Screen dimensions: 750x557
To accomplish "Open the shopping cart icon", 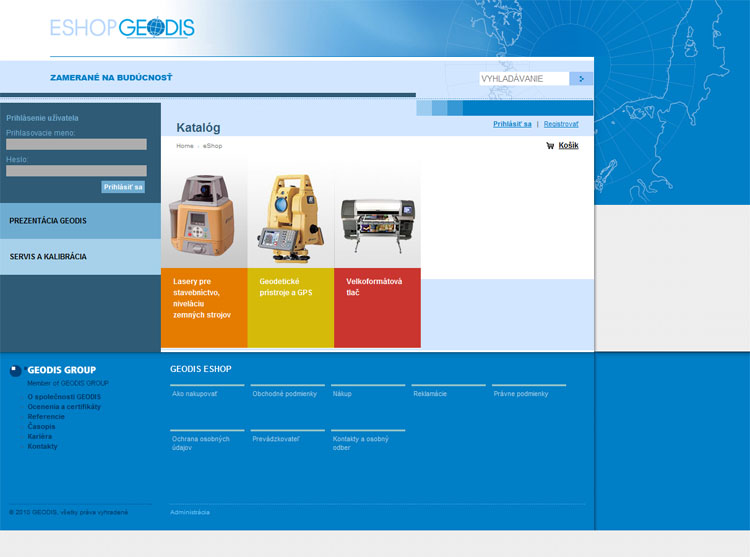I will (x=550, y=146).
